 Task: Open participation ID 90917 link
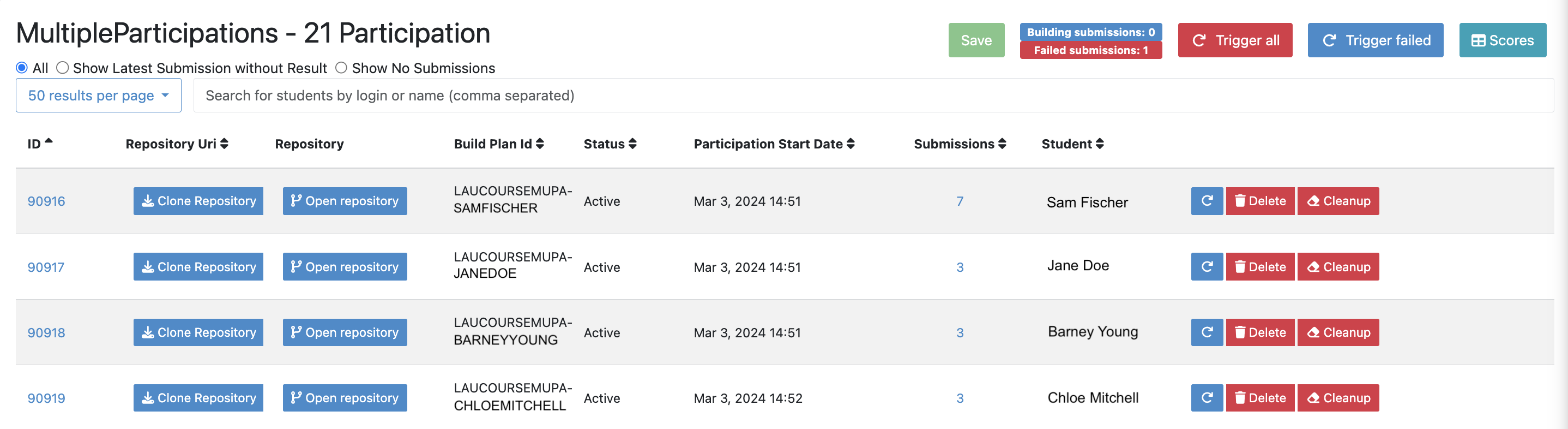tap(46, 267)
